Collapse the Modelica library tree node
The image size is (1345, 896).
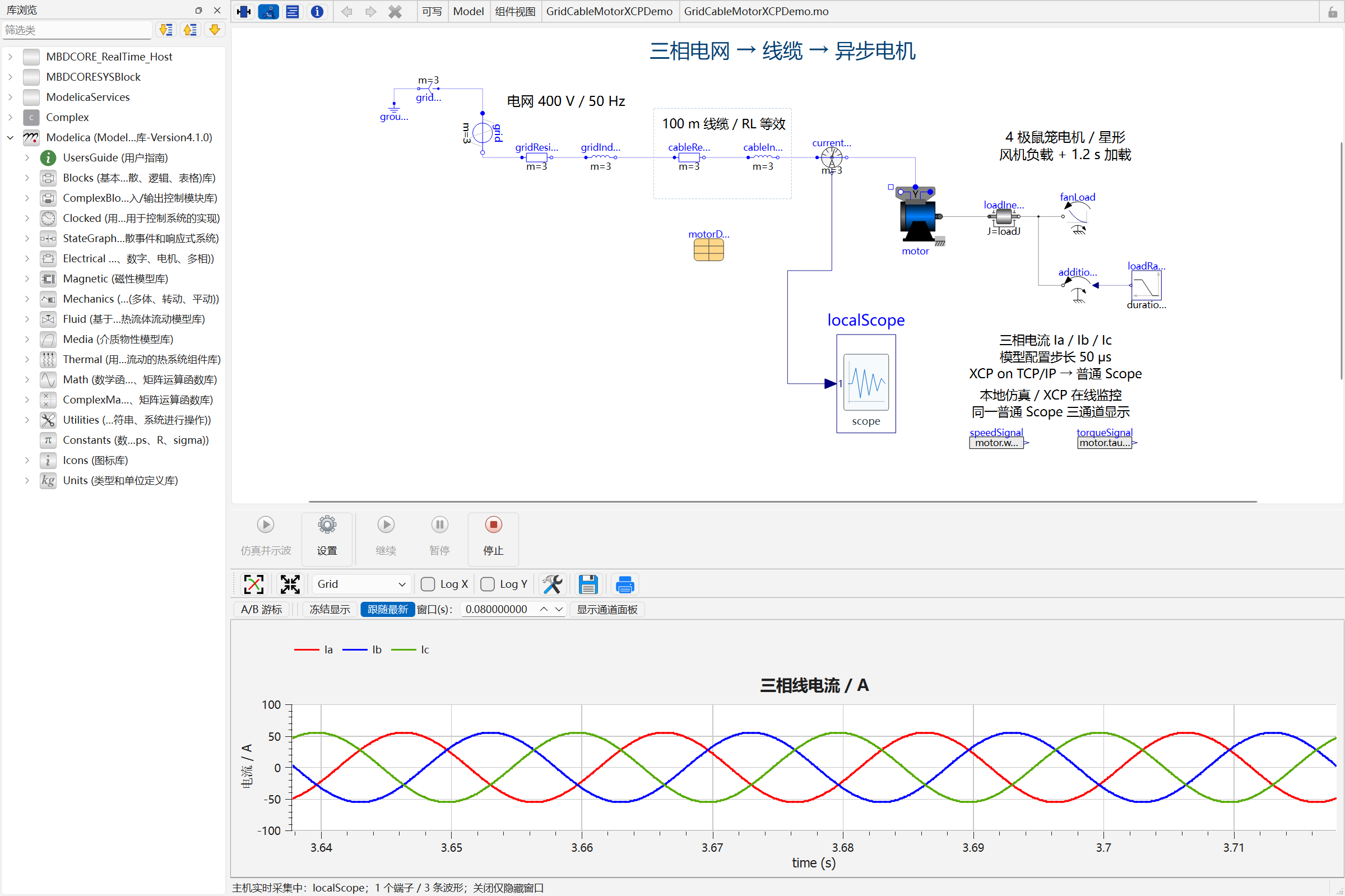tap(10, 137)
